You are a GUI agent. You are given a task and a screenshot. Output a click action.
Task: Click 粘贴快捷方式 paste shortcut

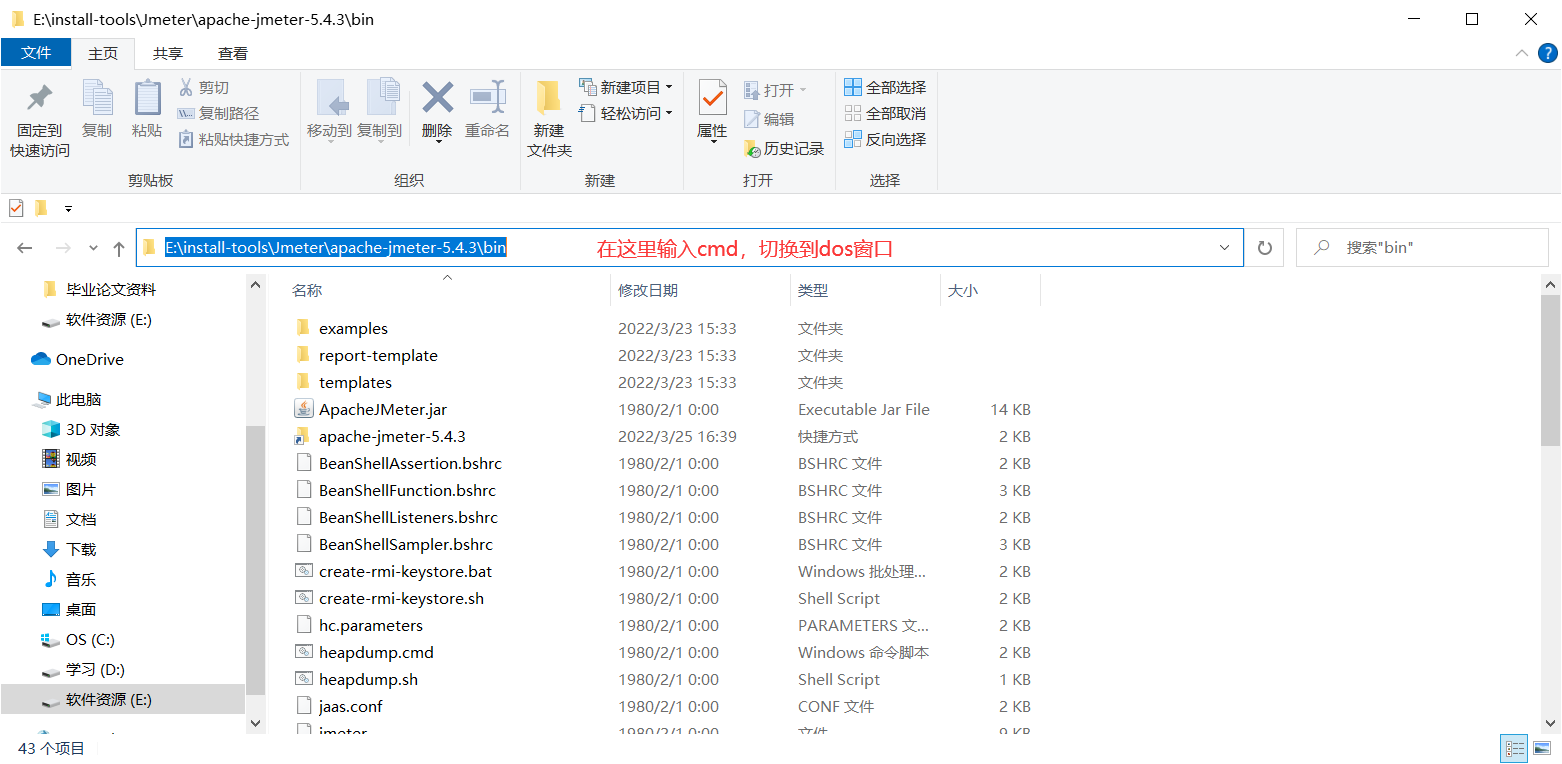pyautogui.click(x=233, y=140)
